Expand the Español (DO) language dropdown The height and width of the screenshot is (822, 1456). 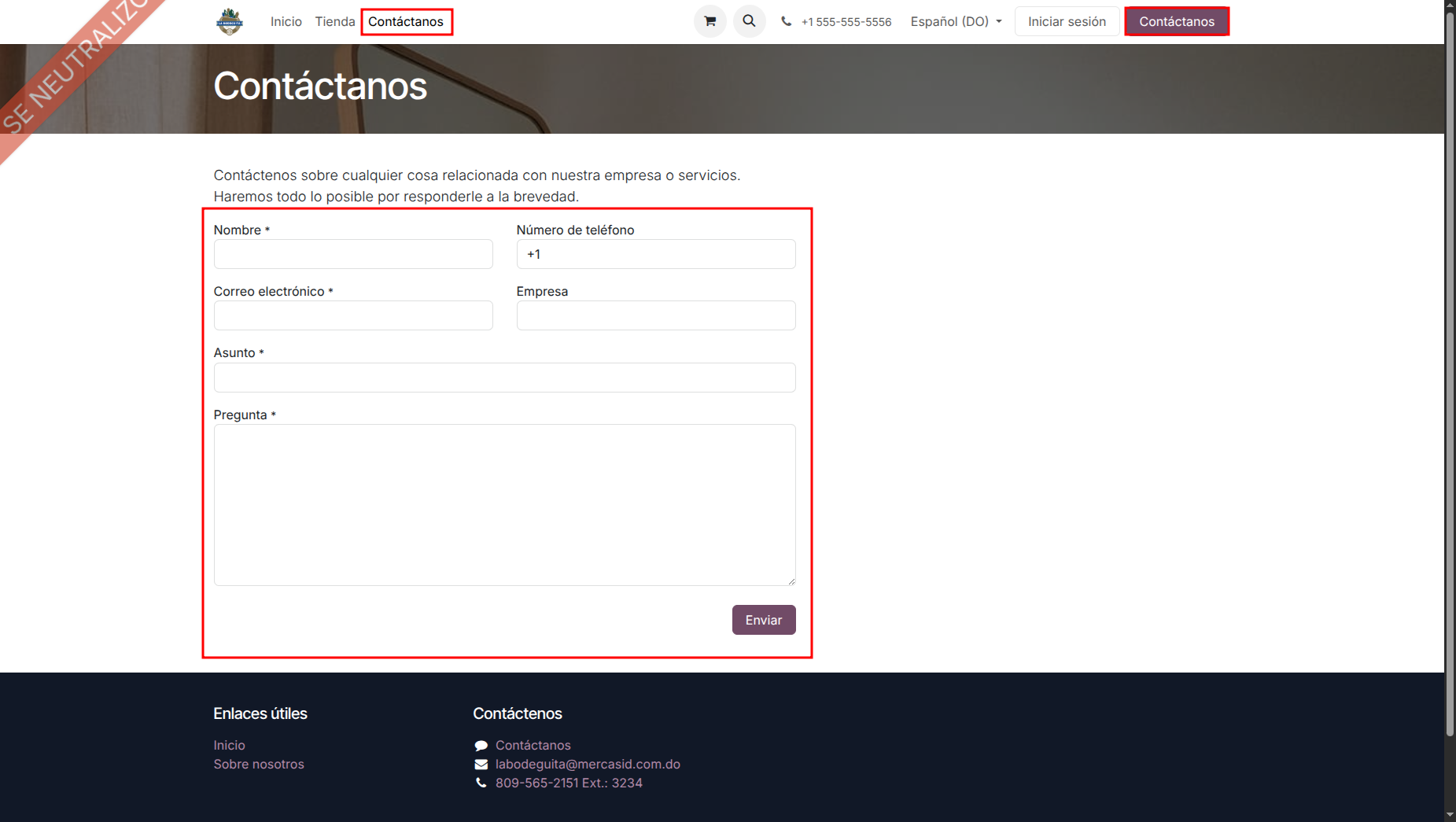point(956,21)
